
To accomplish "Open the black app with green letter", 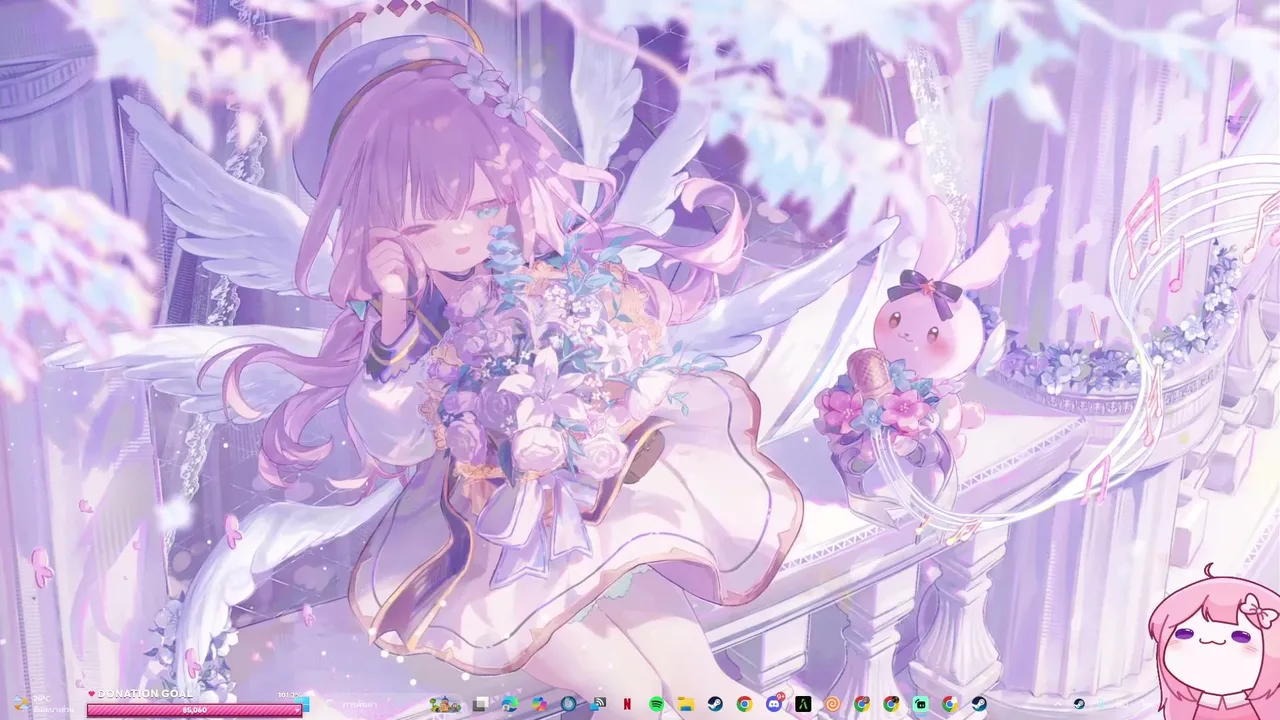I will (x=803, y=704).
